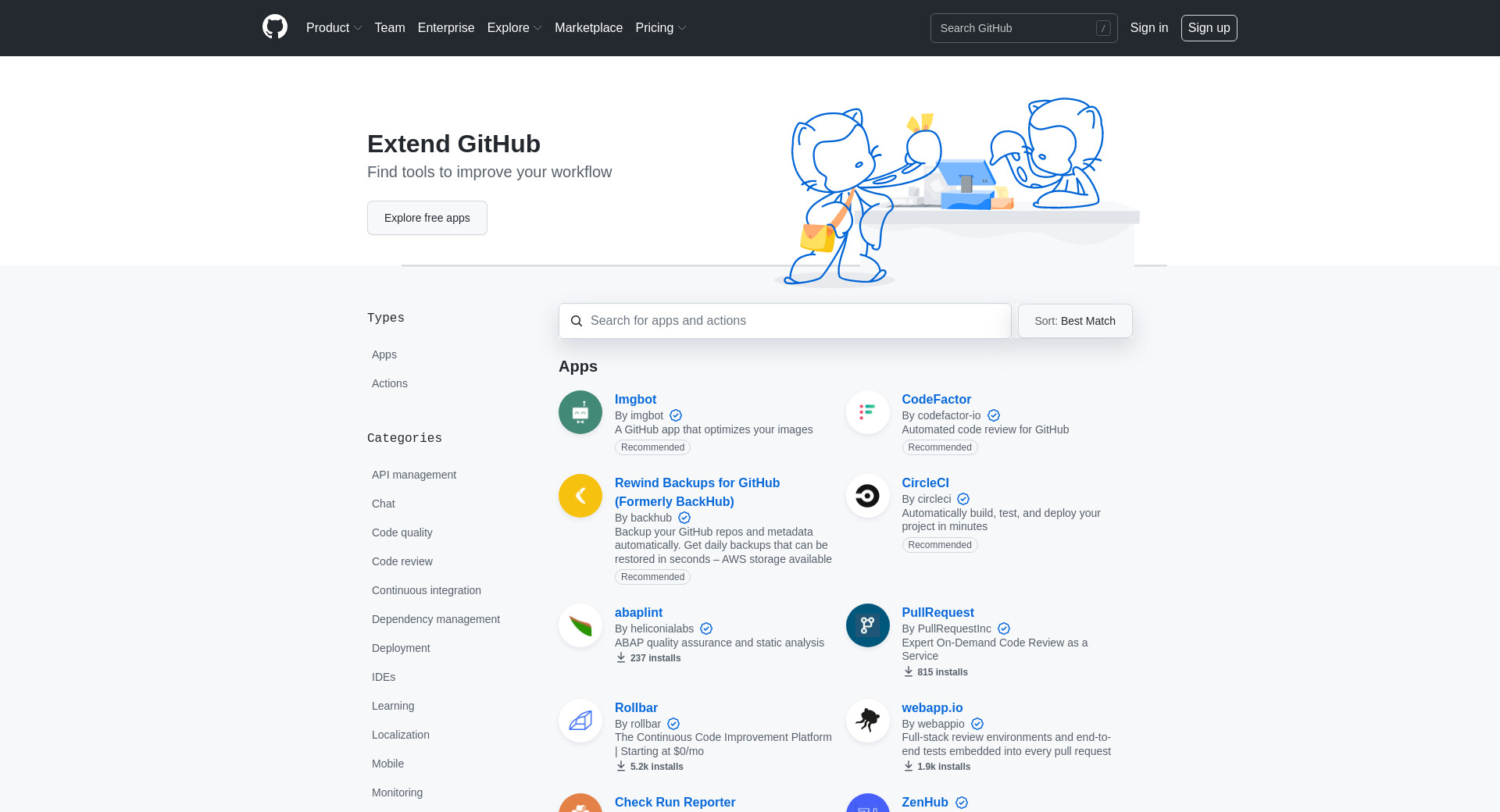Expand the Product dropdown menu

[334, 28]
